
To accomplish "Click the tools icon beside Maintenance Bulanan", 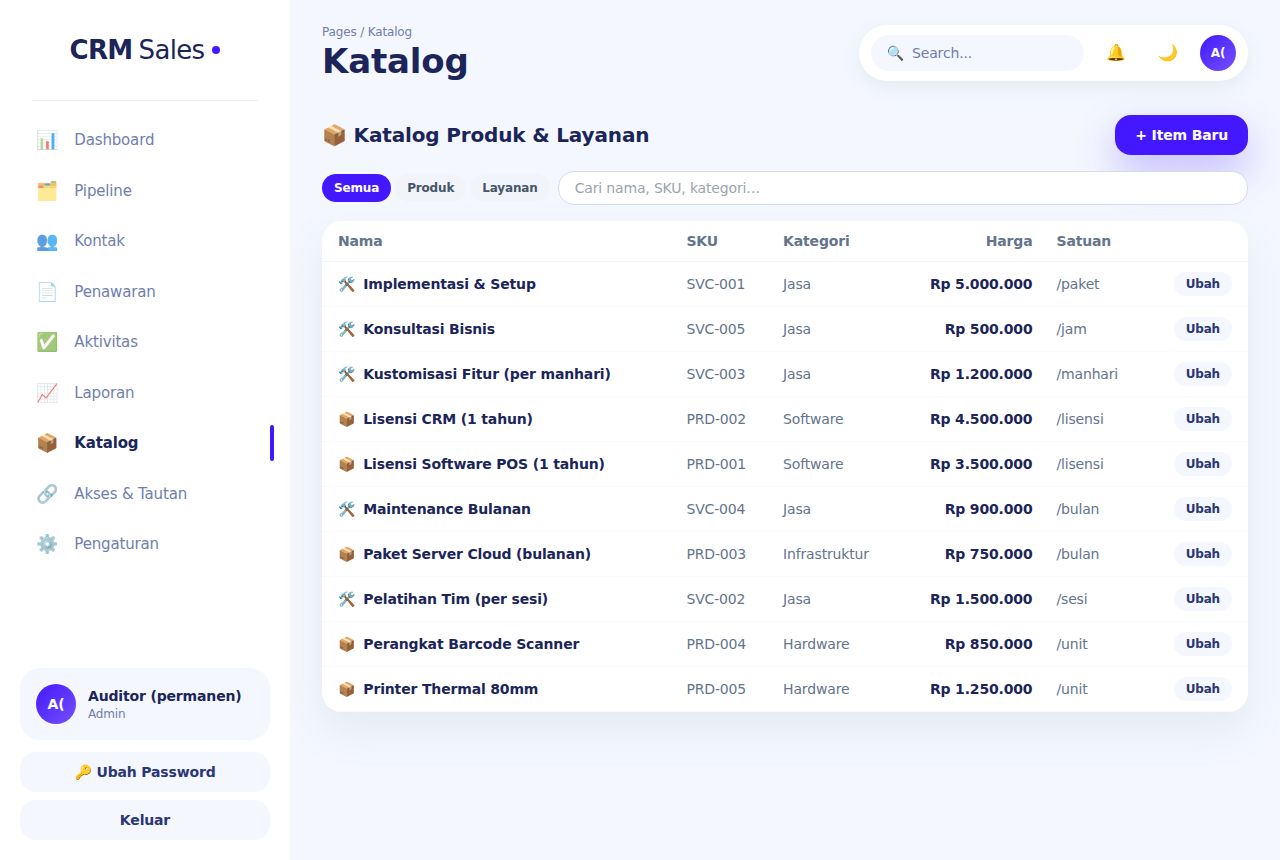I will (347, 509).
